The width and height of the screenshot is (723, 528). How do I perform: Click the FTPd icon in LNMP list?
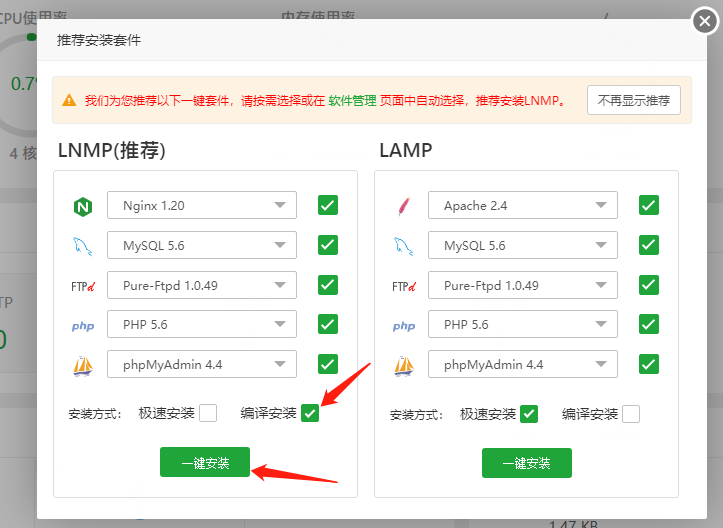pyautogui.click(x=83, y=287)
